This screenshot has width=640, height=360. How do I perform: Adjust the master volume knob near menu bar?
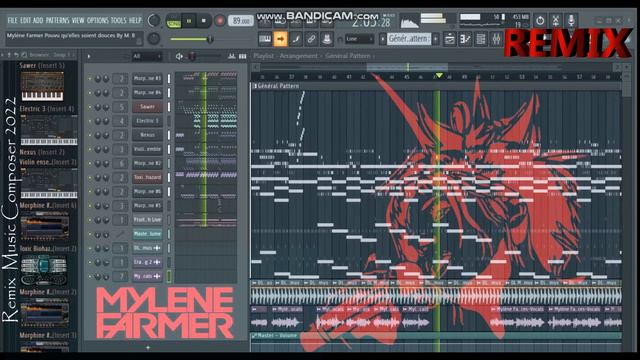click(x=154, y=21)
